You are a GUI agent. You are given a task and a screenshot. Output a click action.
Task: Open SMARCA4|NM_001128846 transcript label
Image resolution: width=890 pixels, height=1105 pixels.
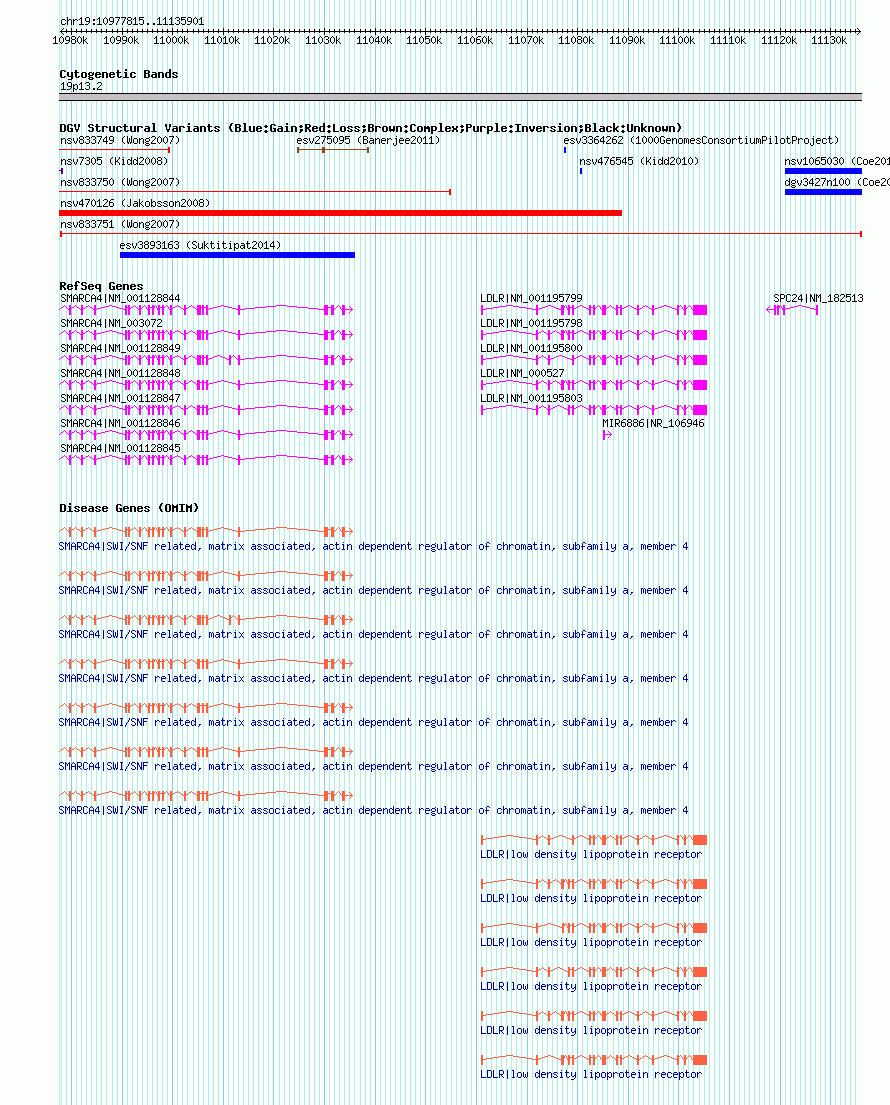pos(120,424)
